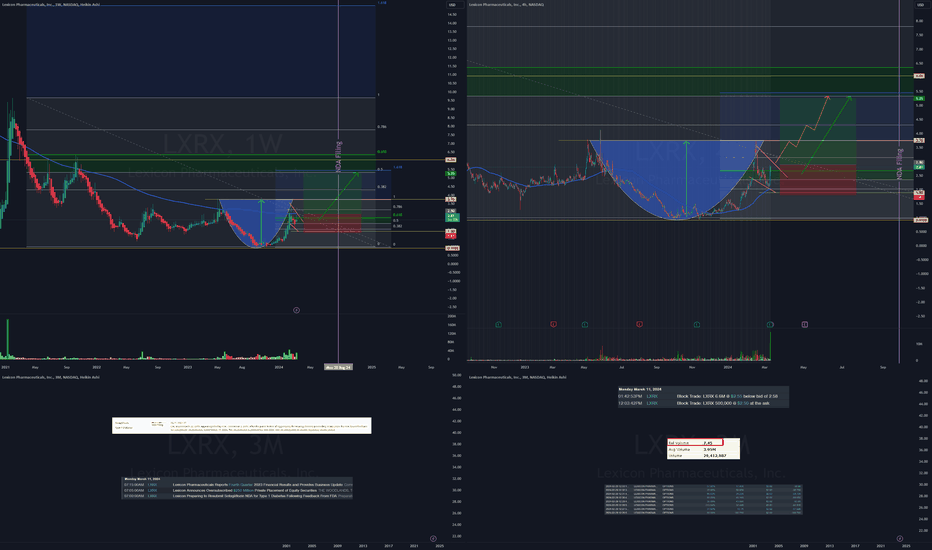The image size is (932, 550).
Task: Select the 4h NASDAQ chart title legend
Action: [506, 4]
